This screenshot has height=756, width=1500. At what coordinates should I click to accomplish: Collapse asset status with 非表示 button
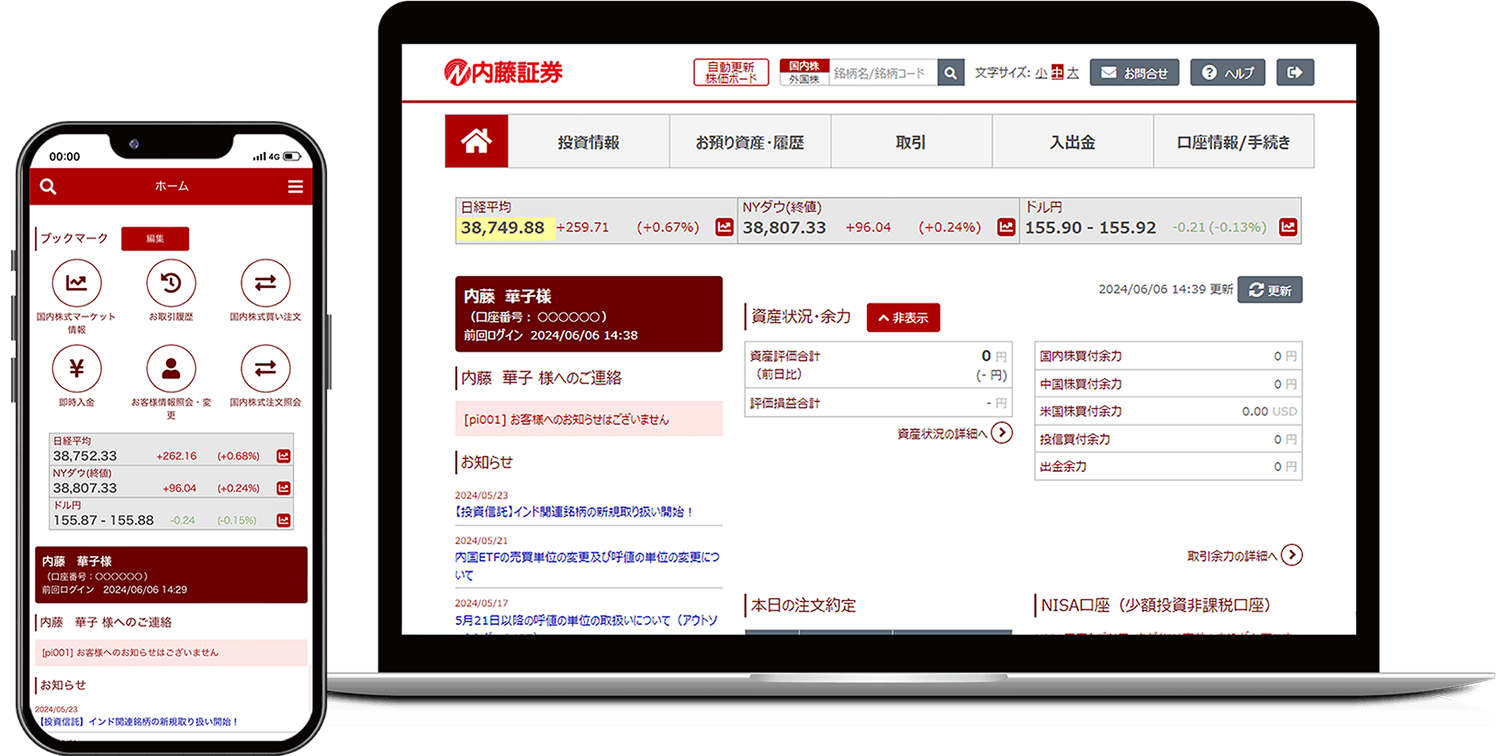click(x=903, y=318)
